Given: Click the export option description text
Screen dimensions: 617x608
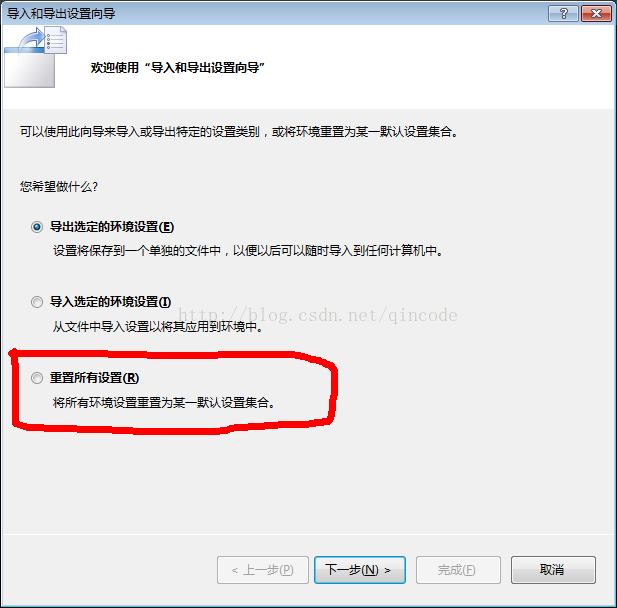Looking at the screenshot, I should (248, 251).
